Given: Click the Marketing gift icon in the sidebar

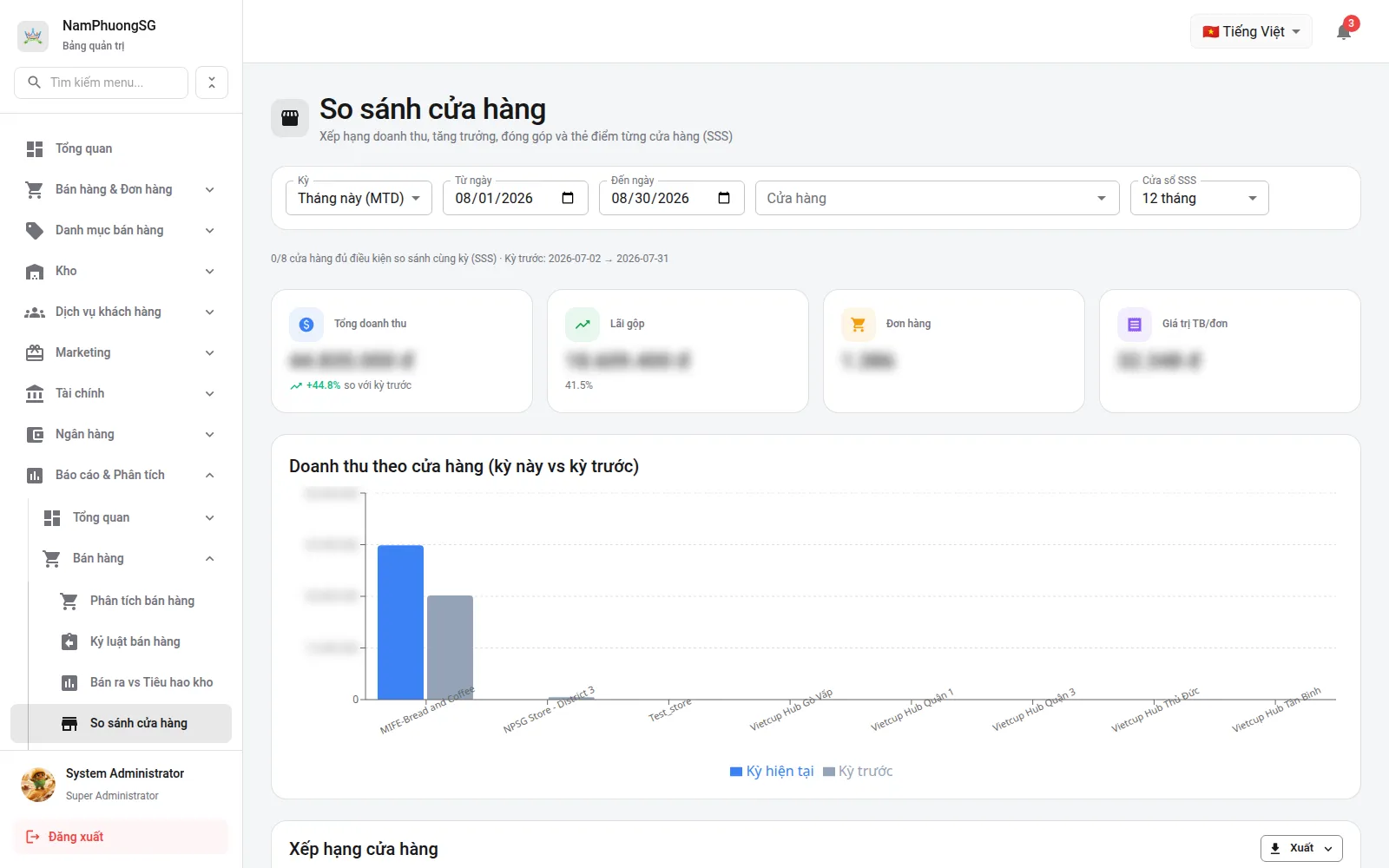Looking at the screenshot, I should click(35, 352).
